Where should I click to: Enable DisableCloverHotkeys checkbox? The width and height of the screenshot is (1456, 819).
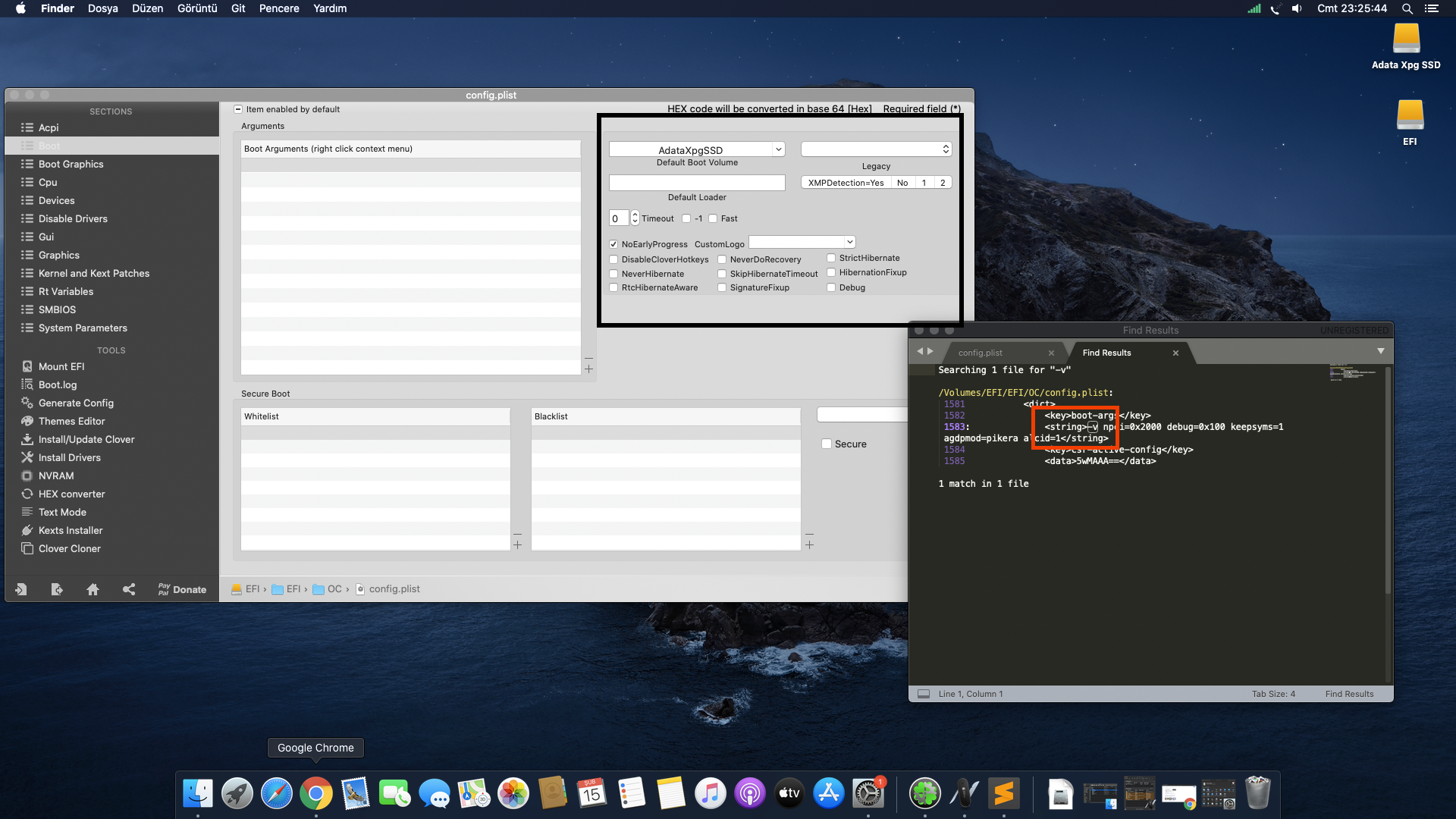pyautogui.click(x=613, y=259)
